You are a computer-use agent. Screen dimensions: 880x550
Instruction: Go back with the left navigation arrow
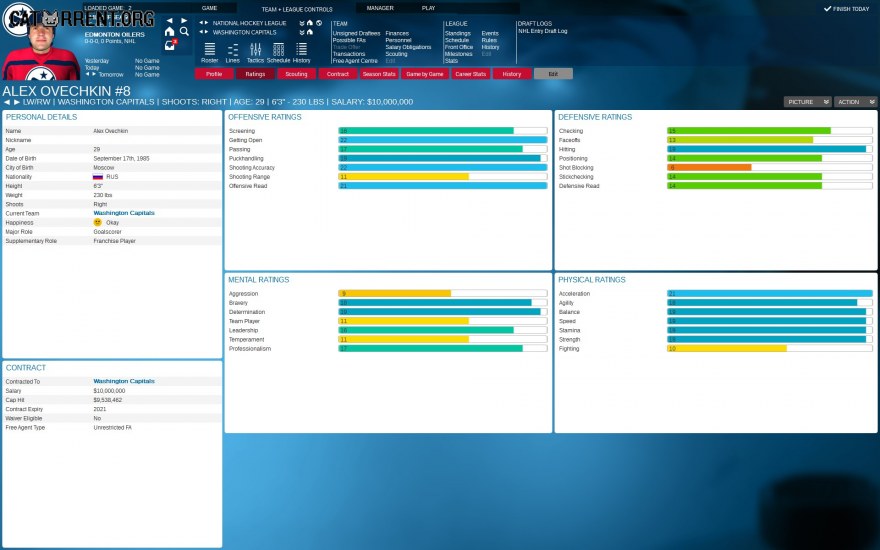(169, 21)
